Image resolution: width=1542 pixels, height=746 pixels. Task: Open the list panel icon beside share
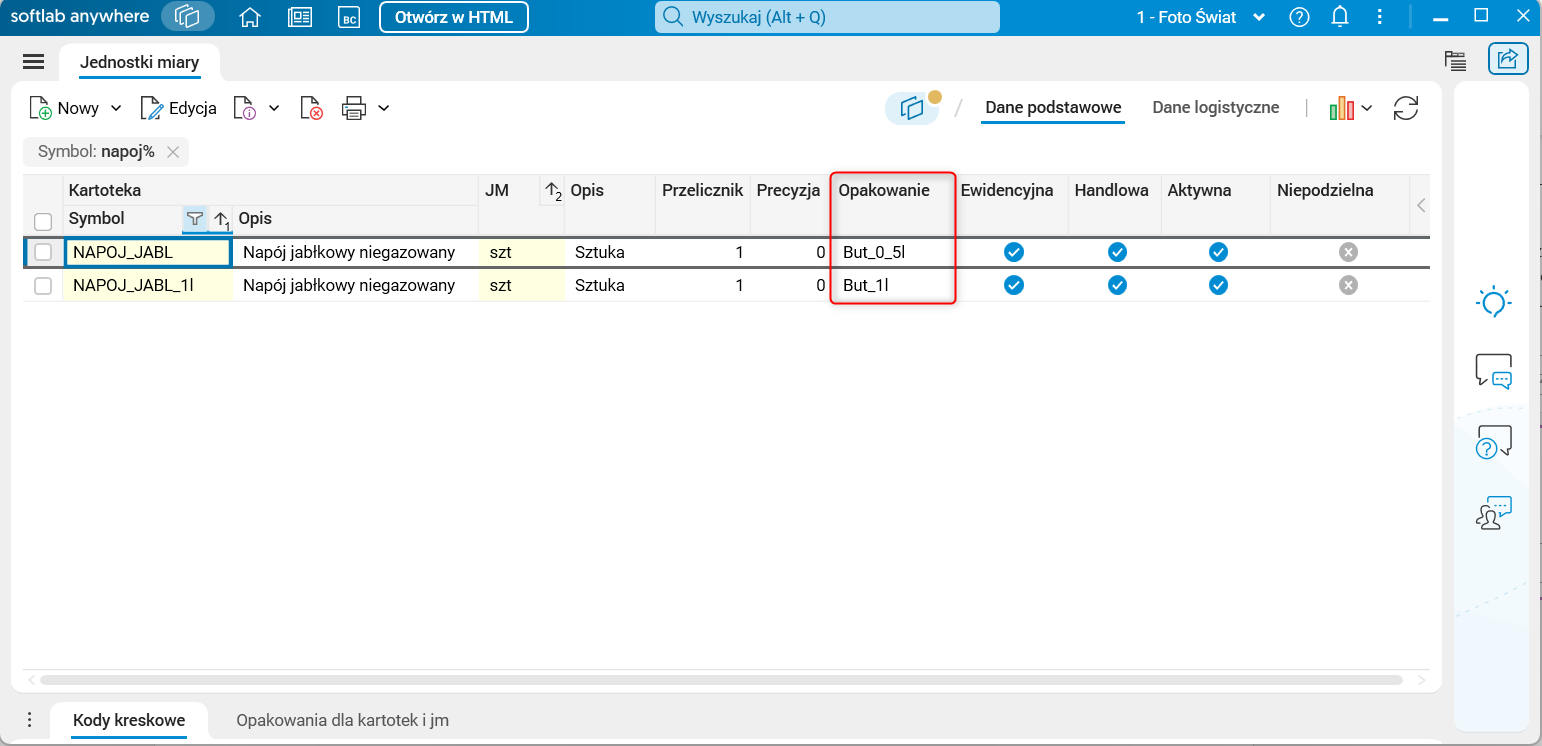1455,60
